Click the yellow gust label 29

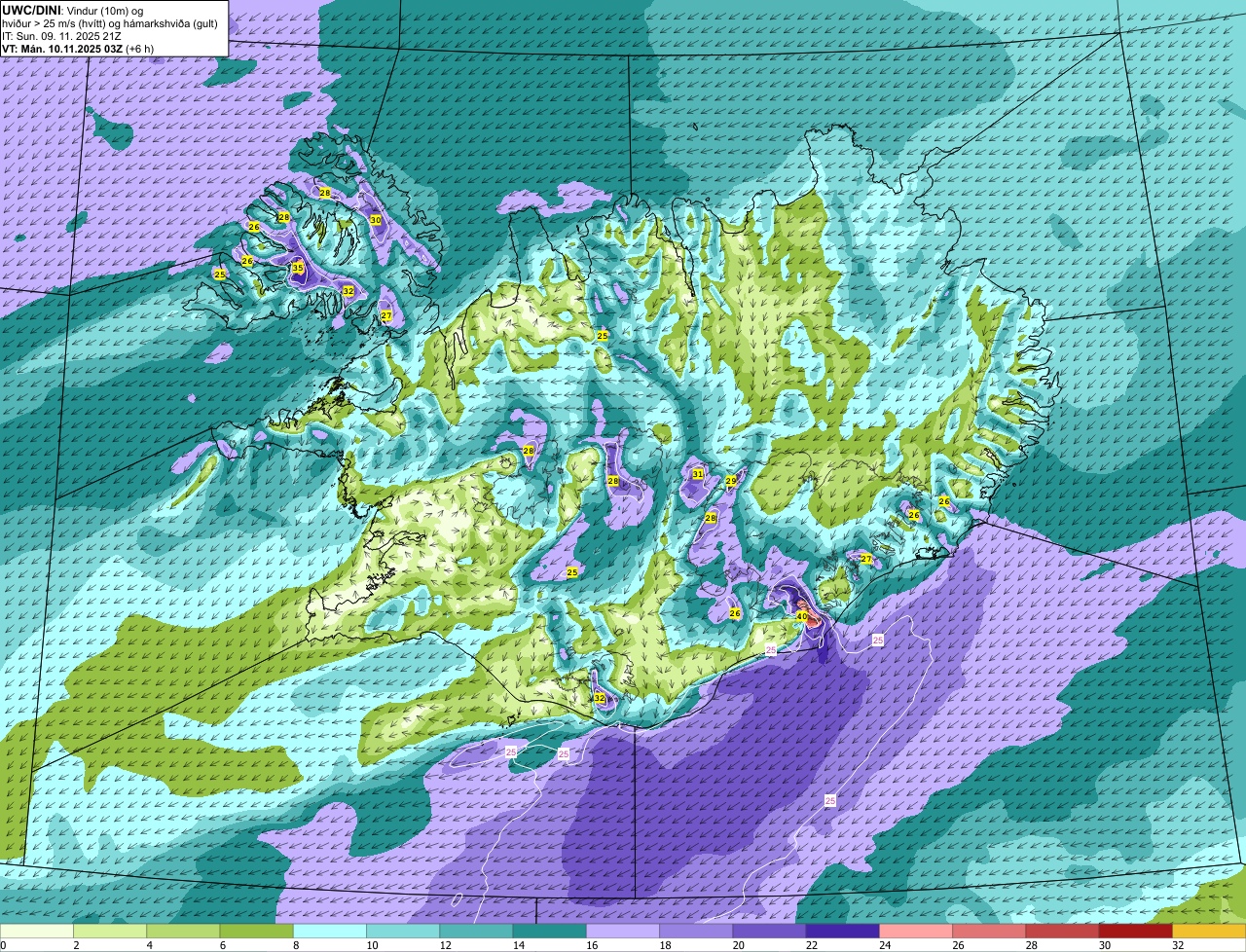click(731, 481)
